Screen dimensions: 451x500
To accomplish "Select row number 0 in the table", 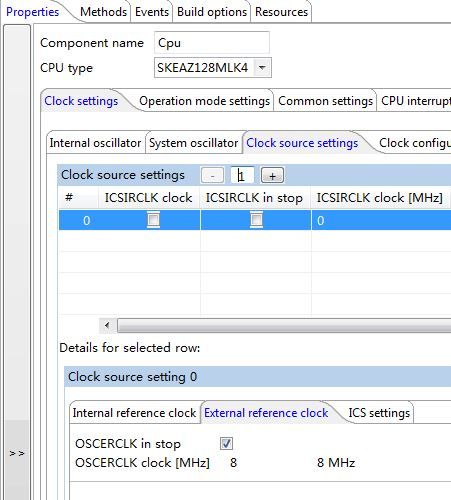I will (86, 220).
